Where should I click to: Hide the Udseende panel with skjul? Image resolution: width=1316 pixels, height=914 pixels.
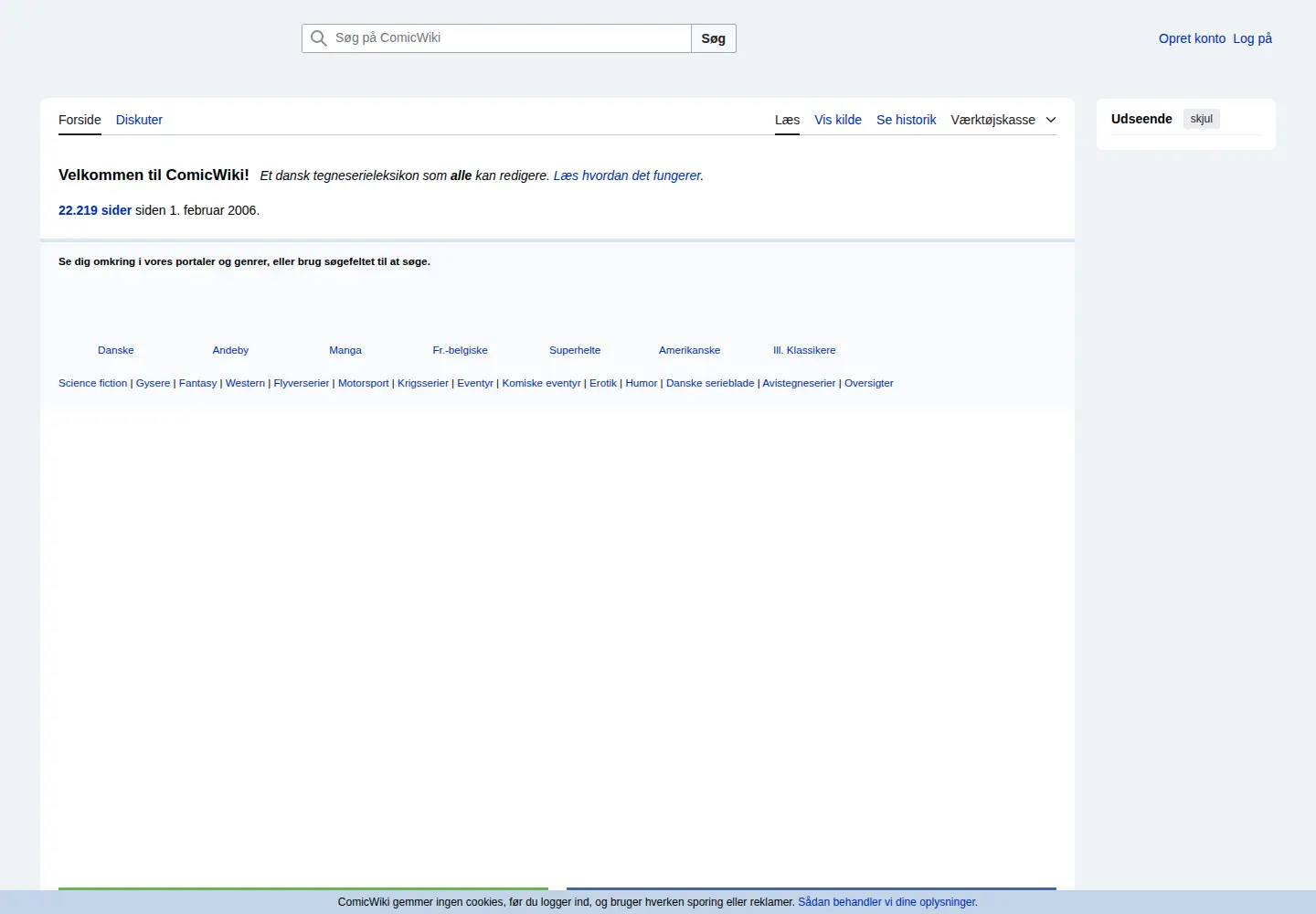coord(1201,119)
